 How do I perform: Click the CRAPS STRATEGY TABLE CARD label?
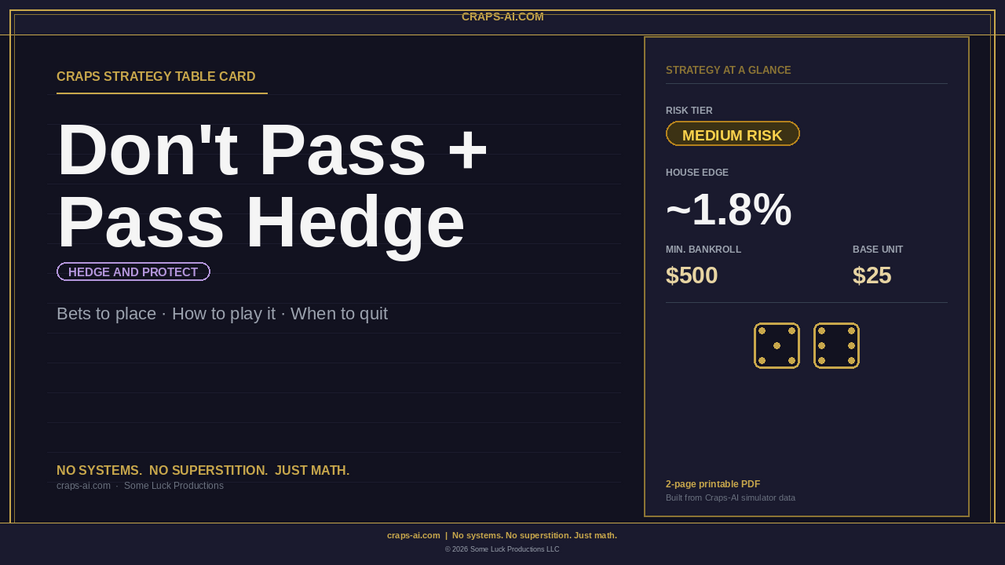coord(156,76)
